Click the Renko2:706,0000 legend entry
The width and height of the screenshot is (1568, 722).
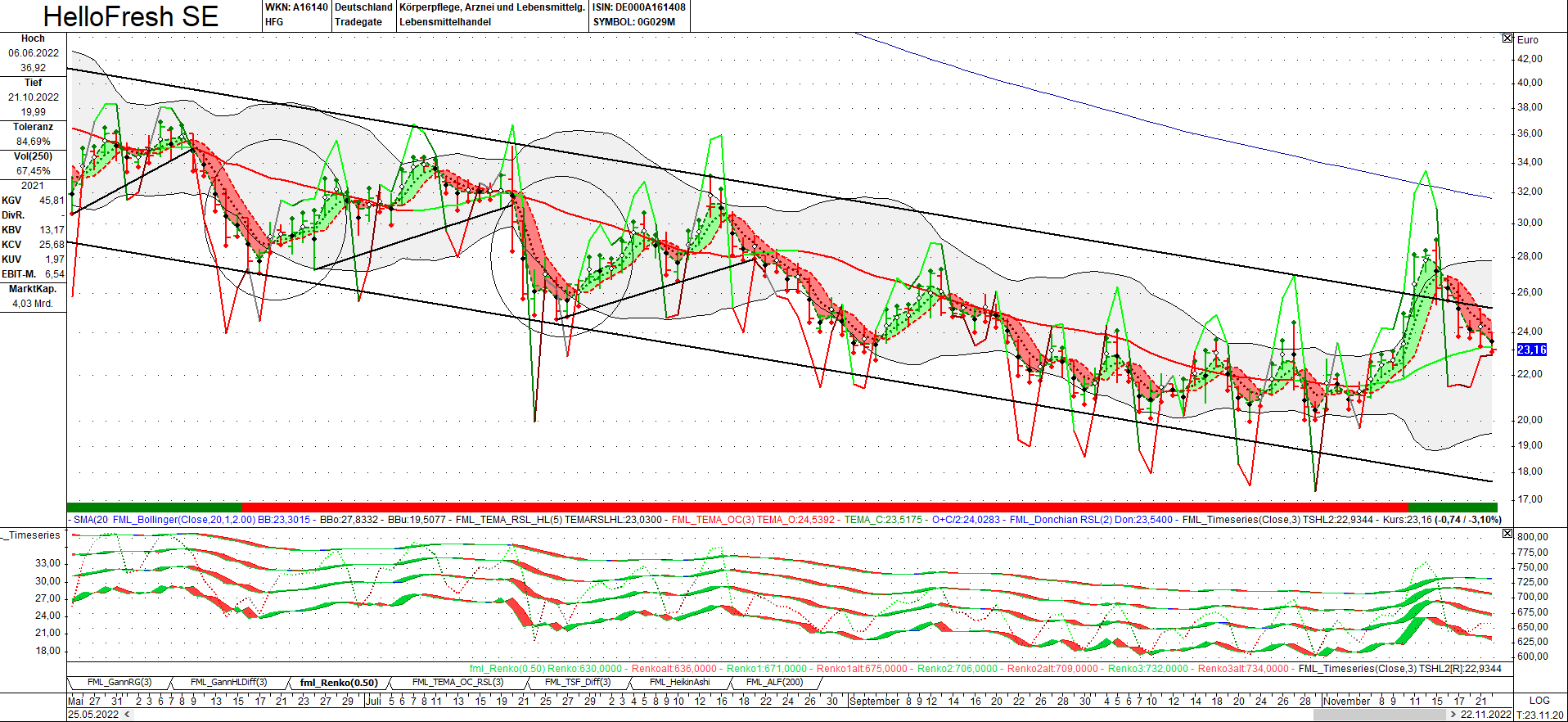pyautogui.click(x=957, y=669)
